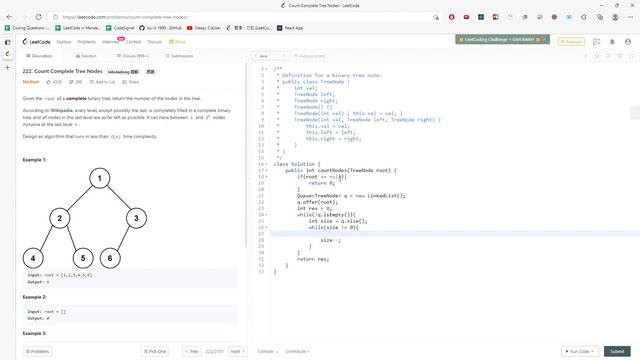Toggle the Autocomplete option
The width and height of the screenshot is (640, 360).
[309, 56]
